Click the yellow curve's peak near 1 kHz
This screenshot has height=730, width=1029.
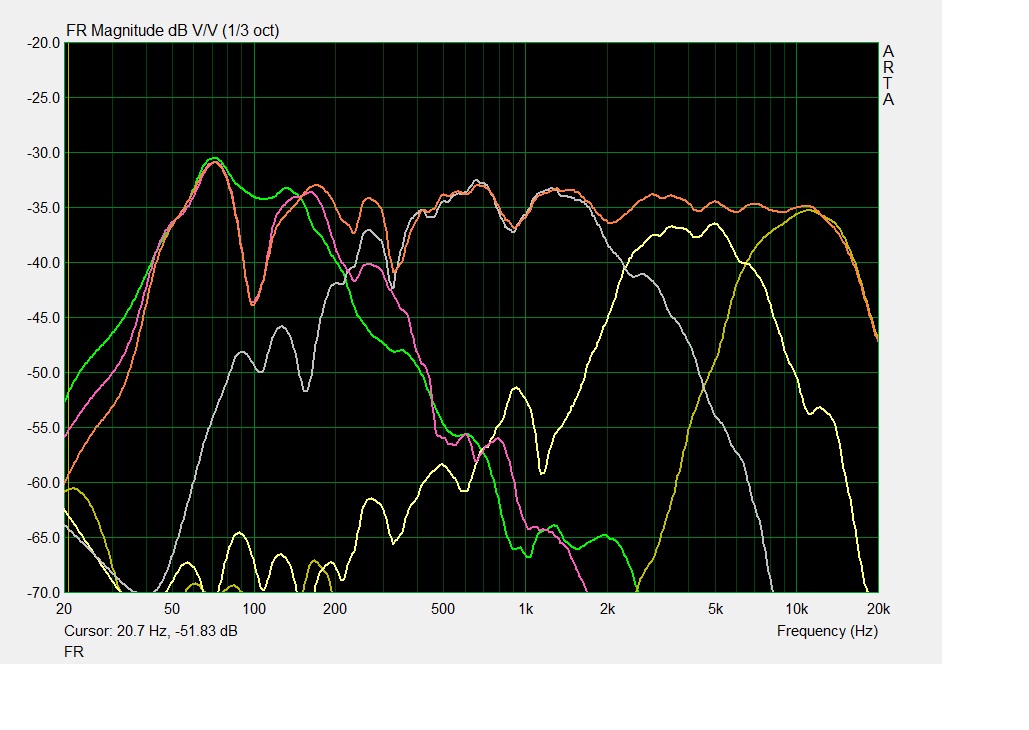click(x=517, y=388)
